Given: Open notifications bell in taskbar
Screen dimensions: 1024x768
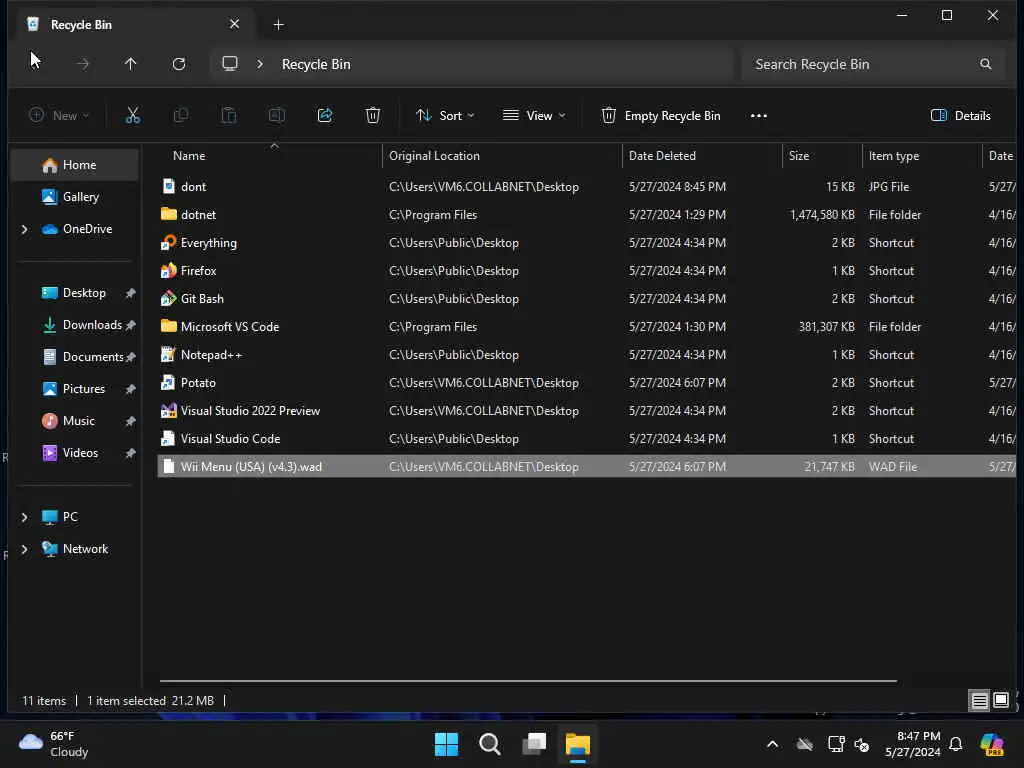Looking at the screenshot, I should click(x=956, y=744).
